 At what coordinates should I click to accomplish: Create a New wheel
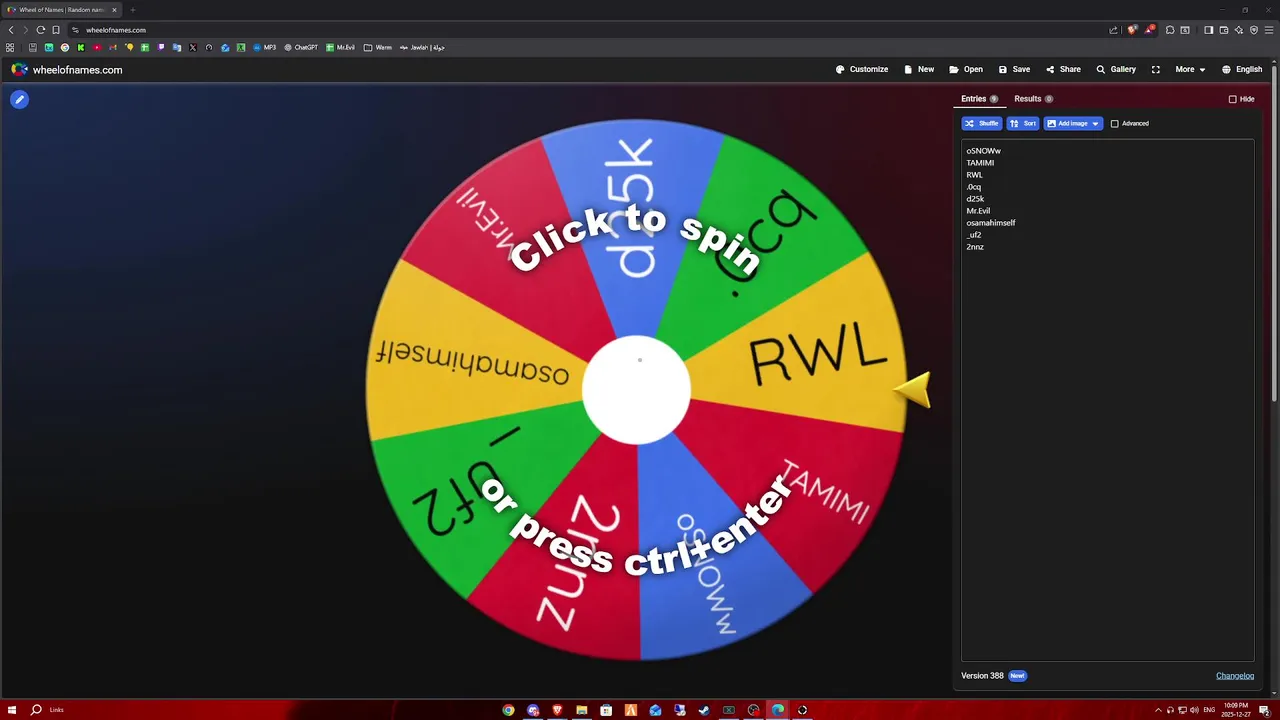[x=919, y=70]
